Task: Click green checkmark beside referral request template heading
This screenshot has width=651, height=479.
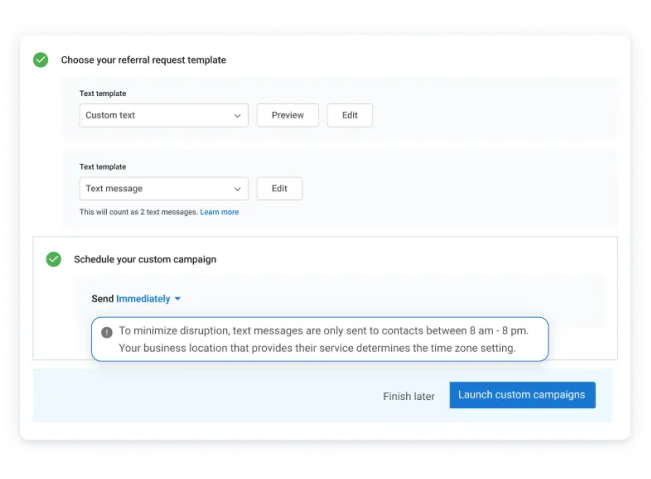Action: (x=41, y=60)
